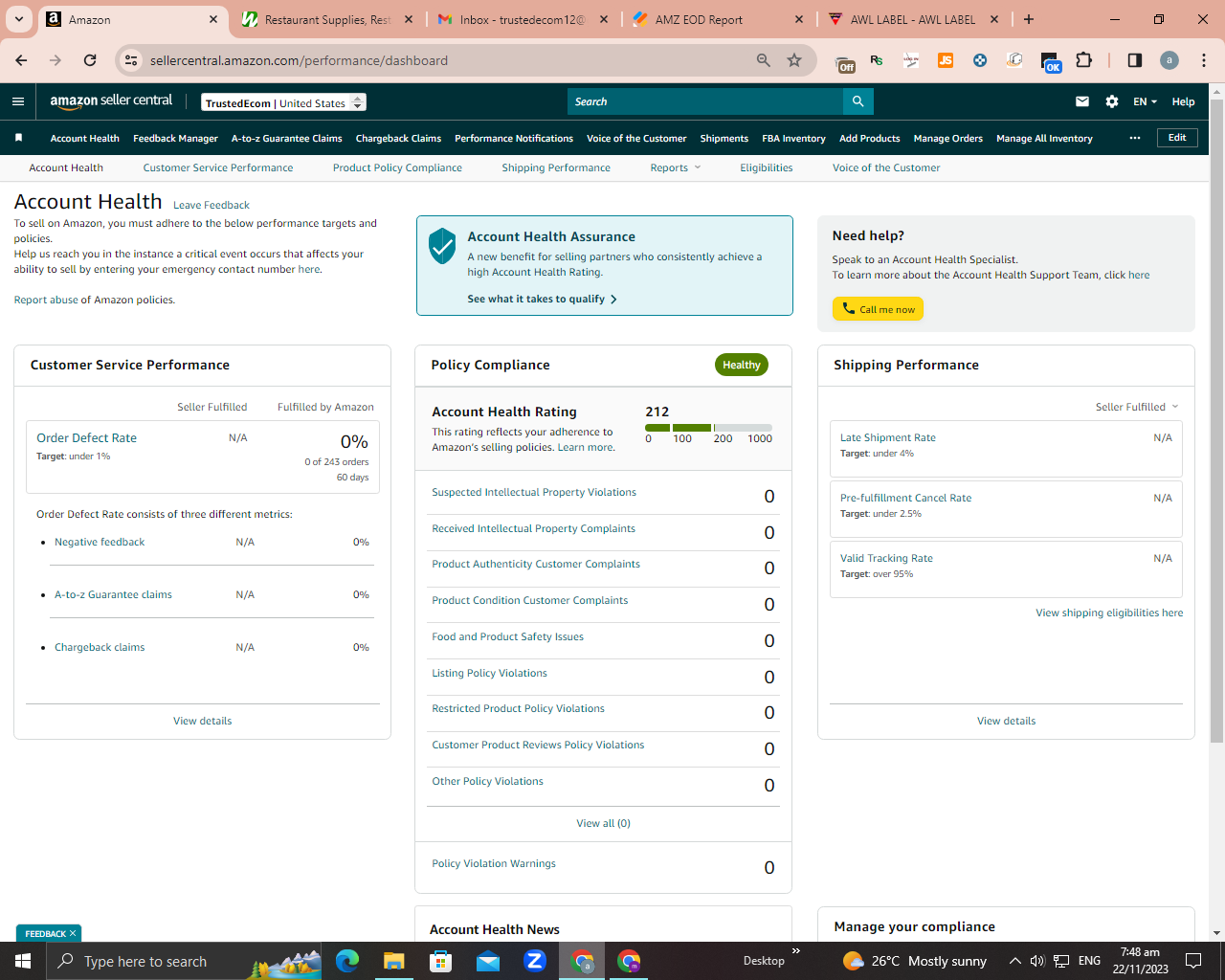The width and height of the screenshot is (1225, 980).
Task: Click the Chrome address bar URL
Action: click(299, 60)
